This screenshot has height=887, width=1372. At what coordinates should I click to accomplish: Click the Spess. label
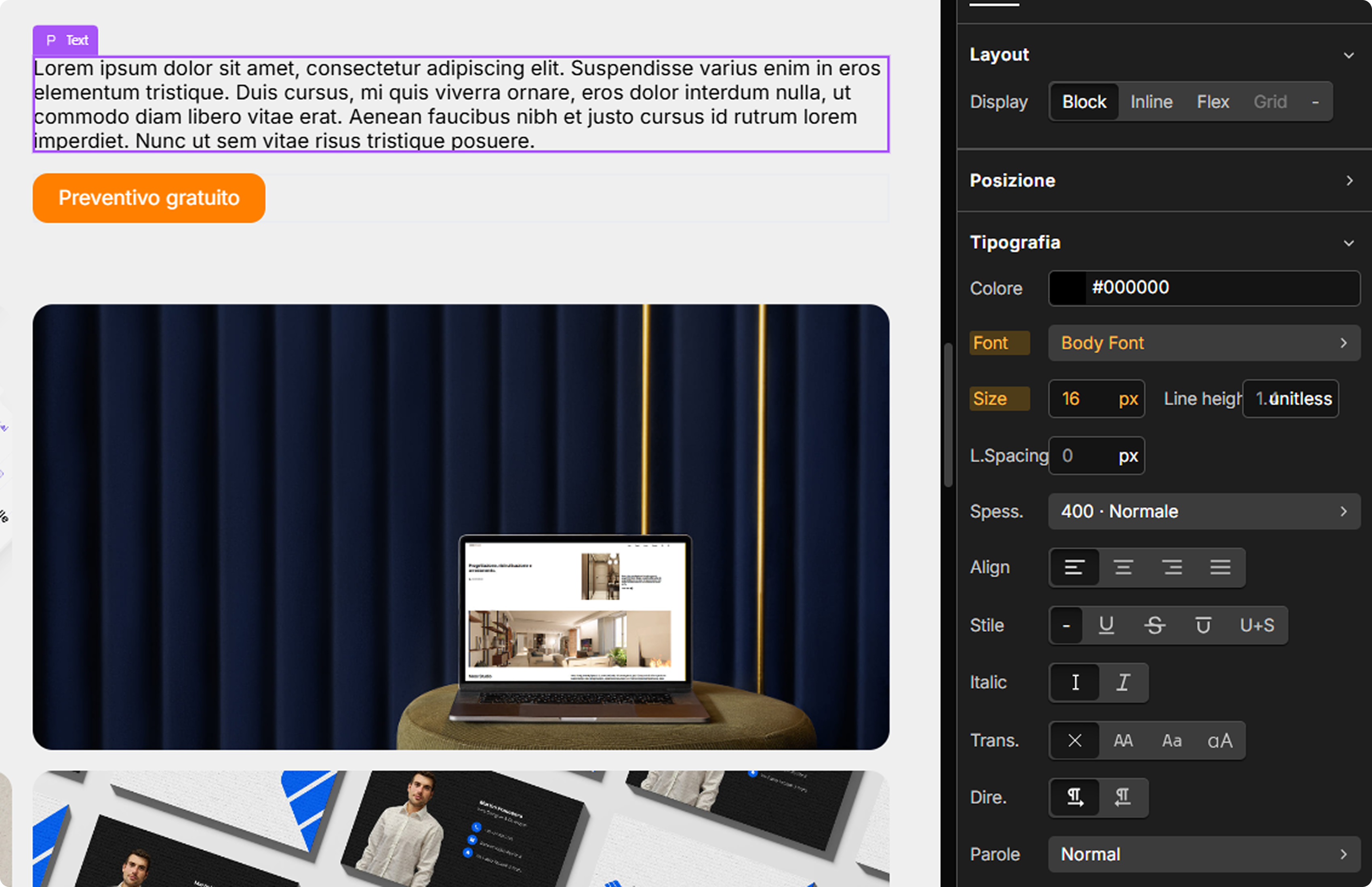[x=996, y=511]
